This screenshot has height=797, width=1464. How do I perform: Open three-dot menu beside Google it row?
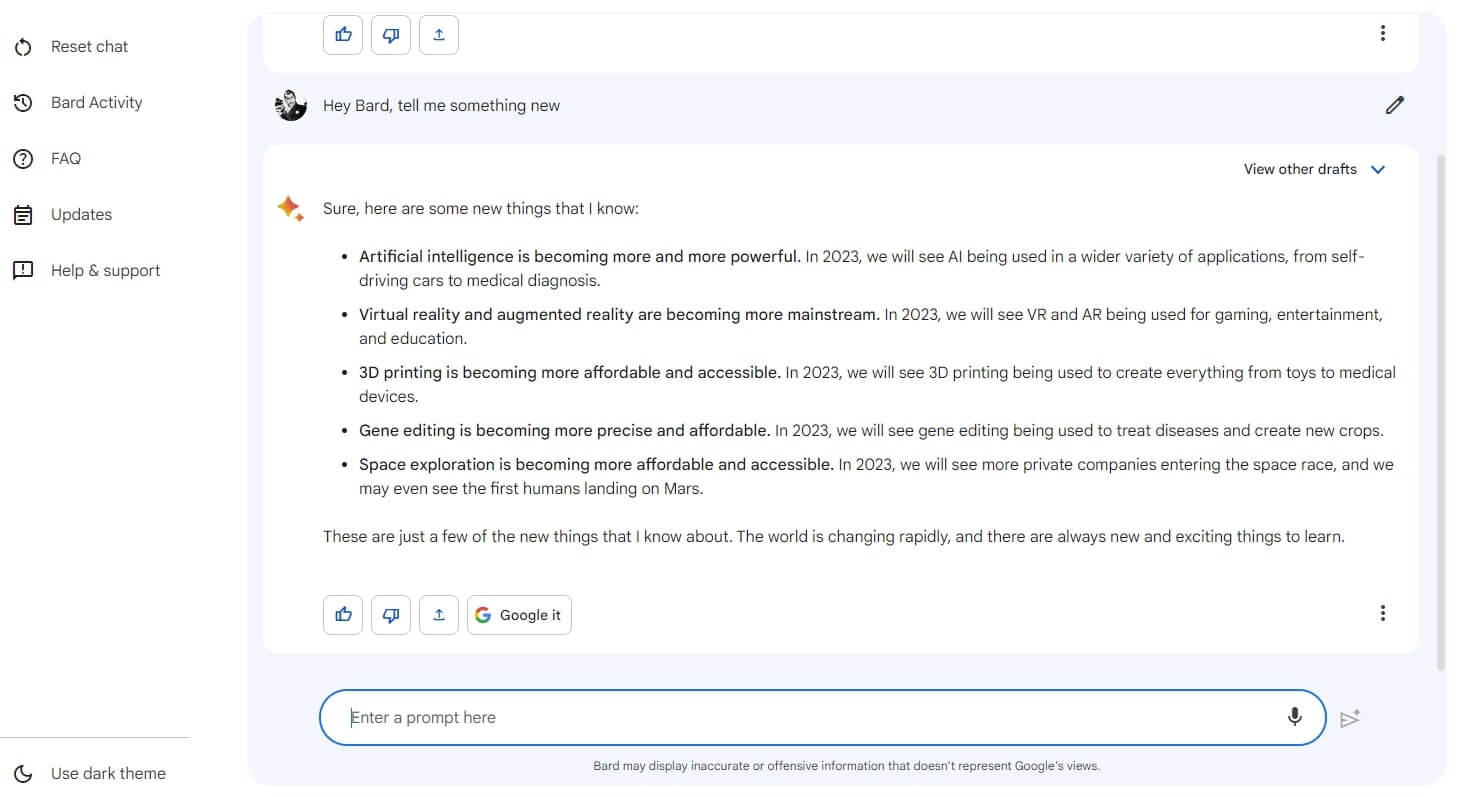[1383, 613]
